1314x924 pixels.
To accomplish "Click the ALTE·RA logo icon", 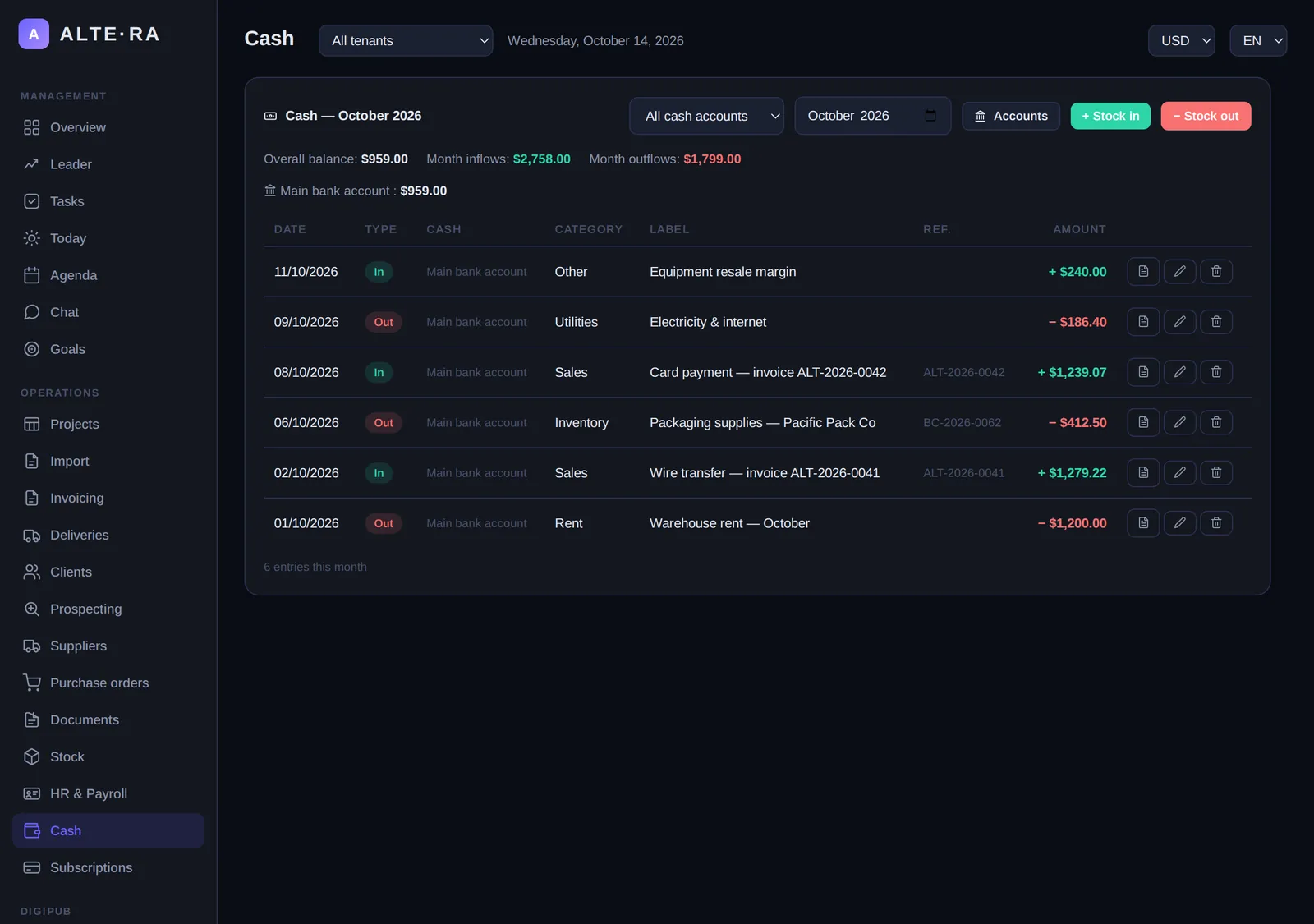I will pyautogui.click(x=34, y=34).
